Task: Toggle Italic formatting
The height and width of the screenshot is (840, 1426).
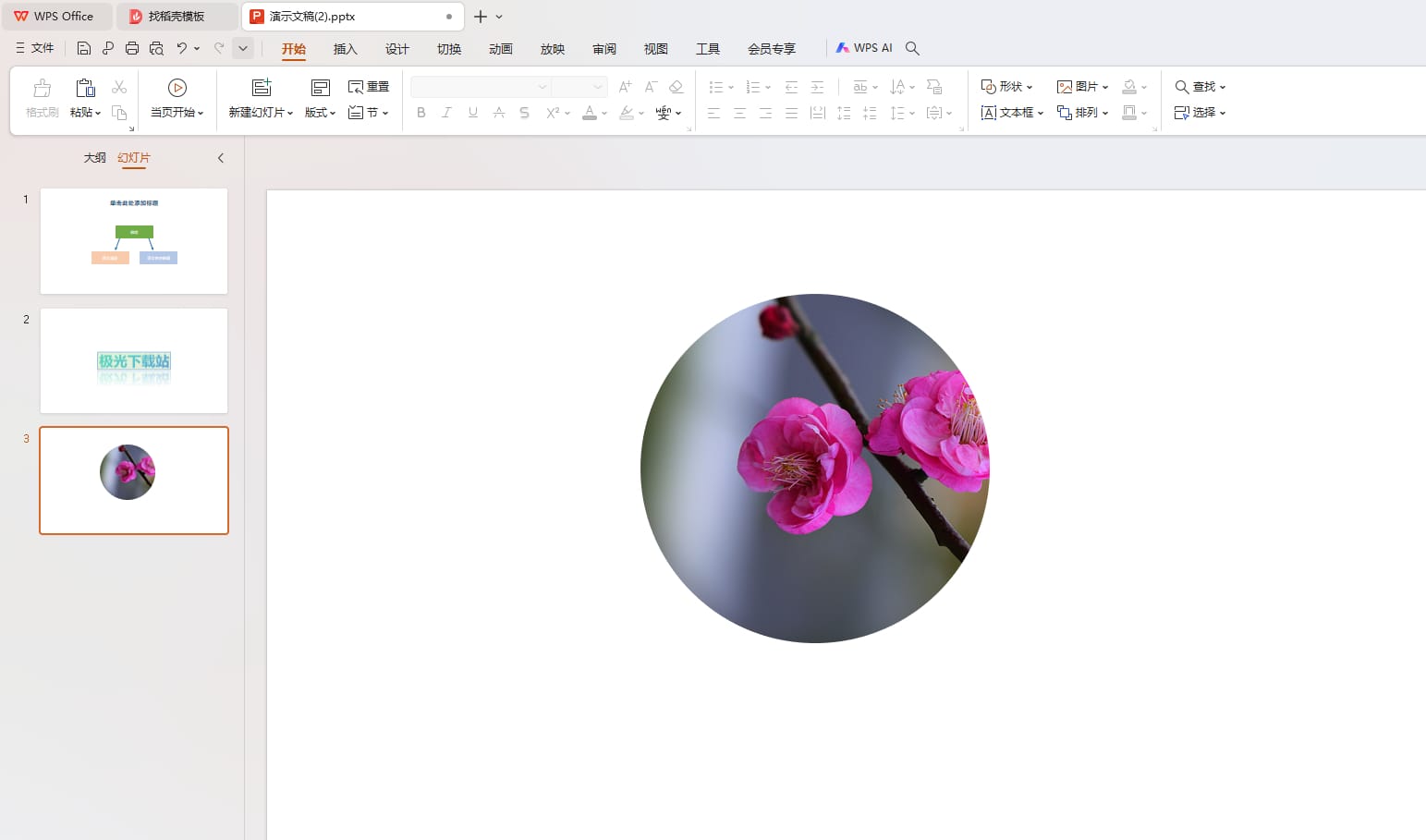Action: coord(446,113)
